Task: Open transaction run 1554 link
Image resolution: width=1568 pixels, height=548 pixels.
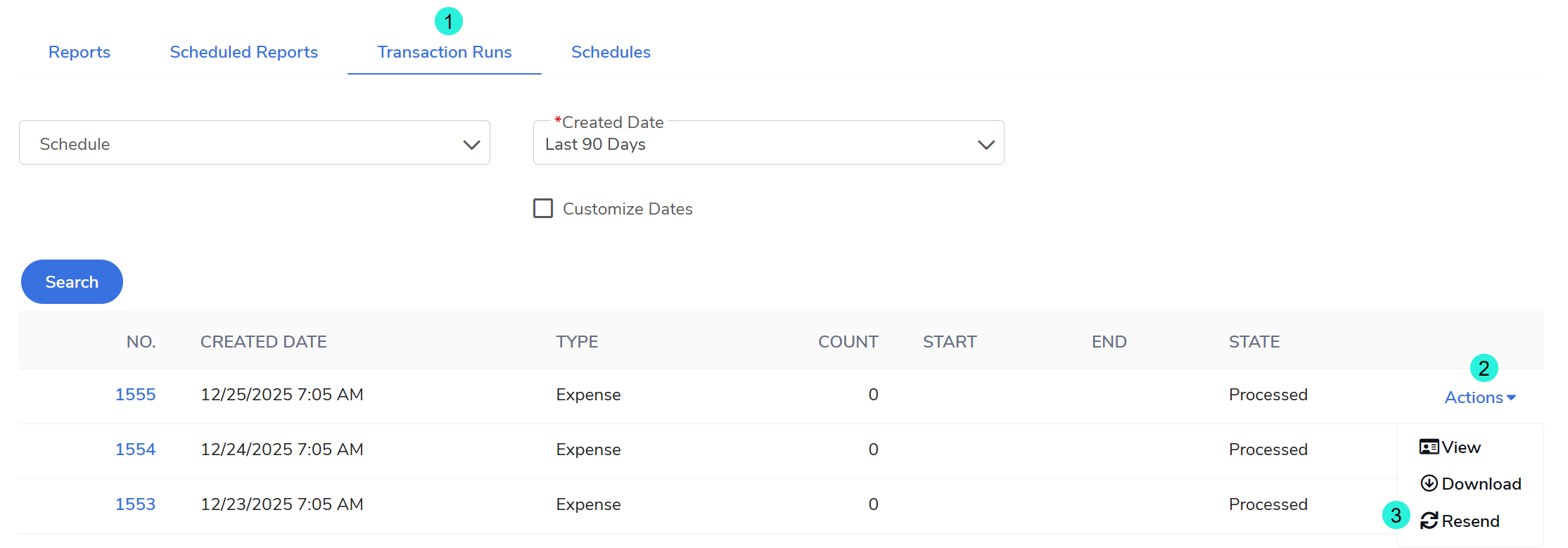Action: [x=135, y=450]
